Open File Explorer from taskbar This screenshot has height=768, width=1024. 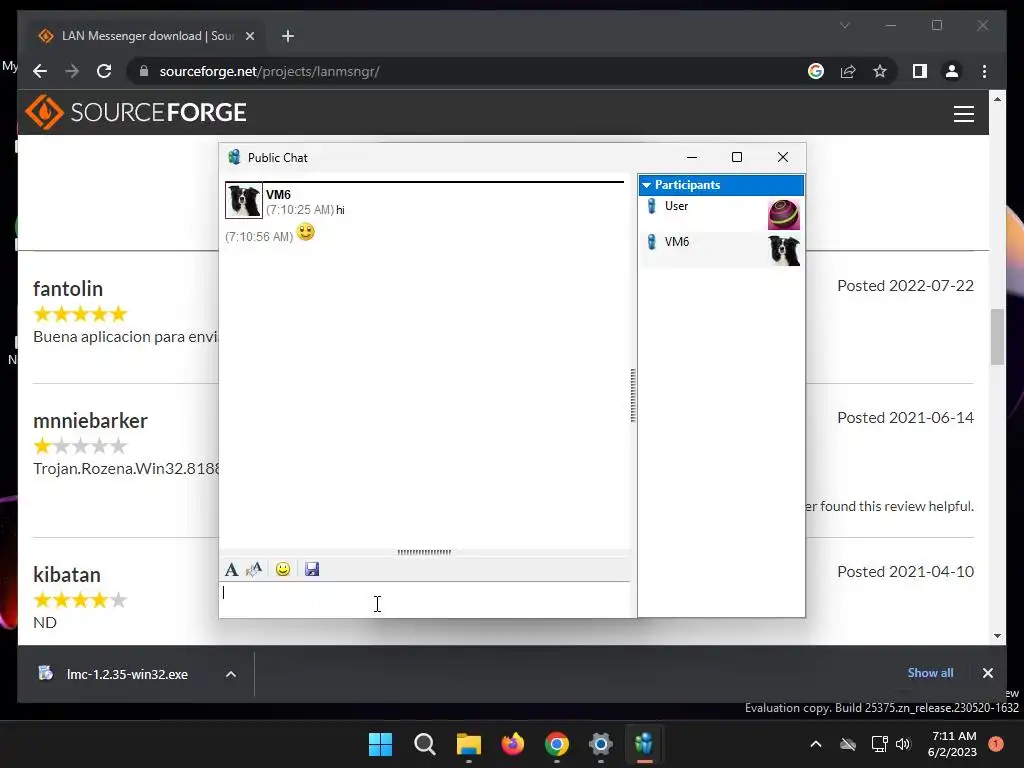(x=469, y=744)
